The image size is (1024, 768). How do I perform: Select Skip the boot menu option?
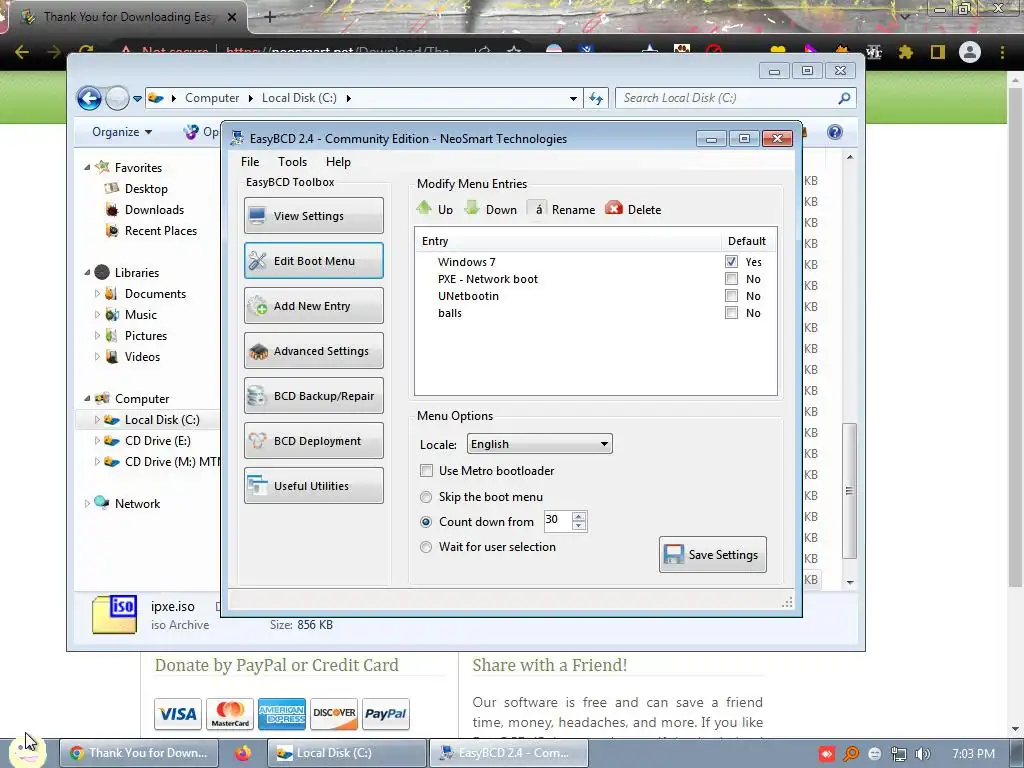[426, 497]
